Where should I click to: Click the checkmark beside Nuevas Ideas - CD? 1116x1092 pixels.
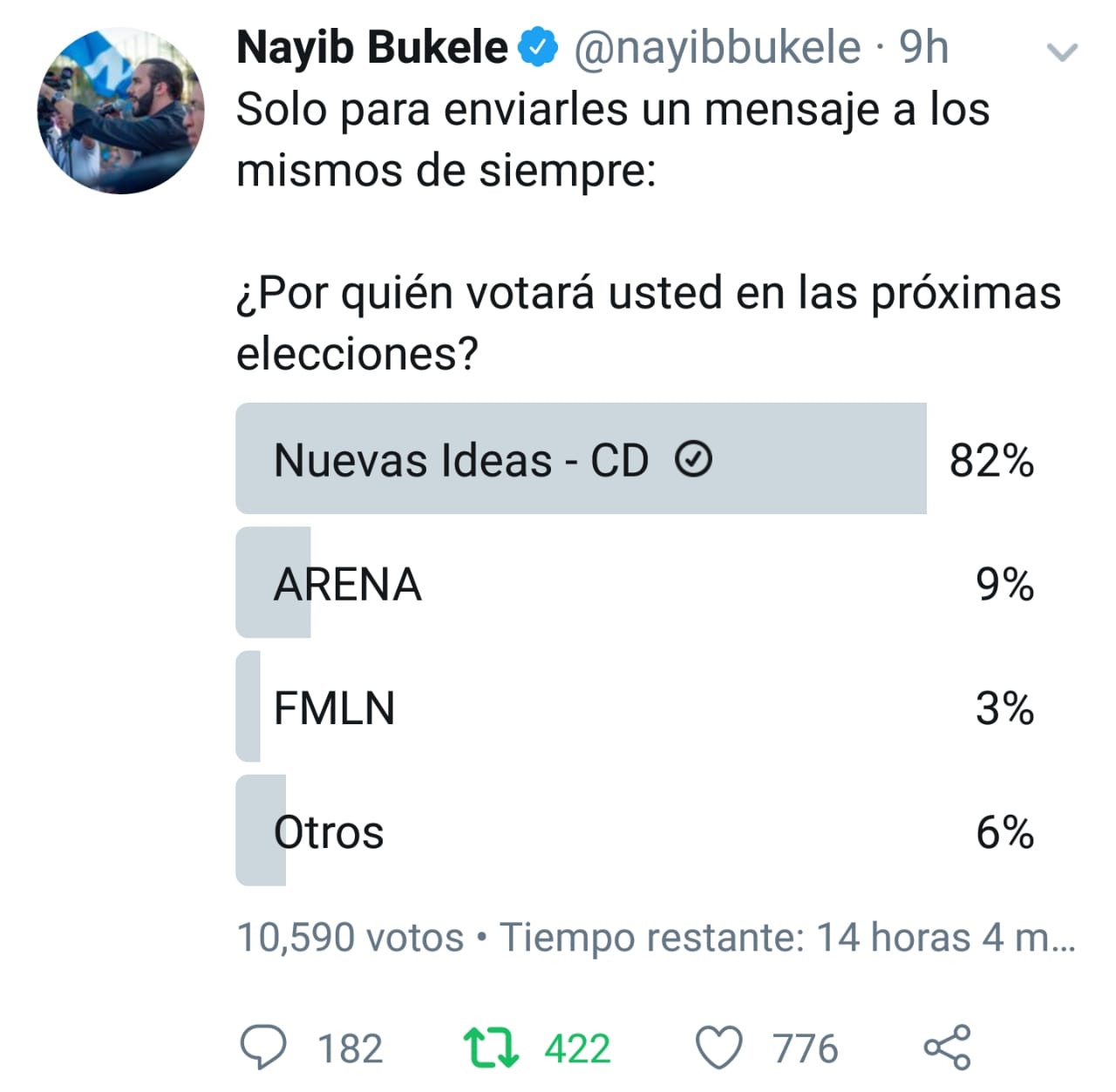point(694,459)
